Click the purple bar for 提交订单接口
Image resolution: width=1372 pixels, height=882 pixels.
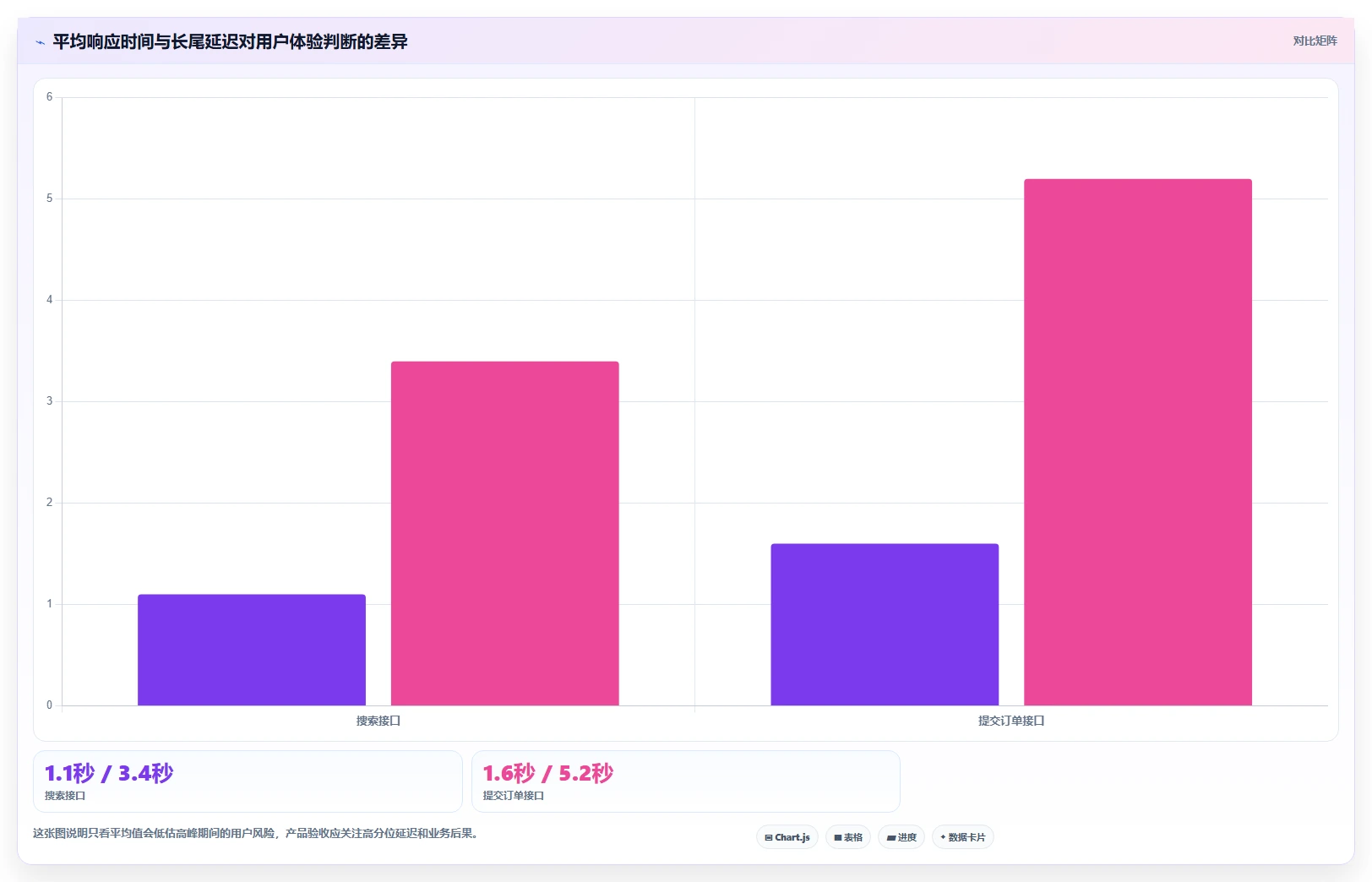885,624
